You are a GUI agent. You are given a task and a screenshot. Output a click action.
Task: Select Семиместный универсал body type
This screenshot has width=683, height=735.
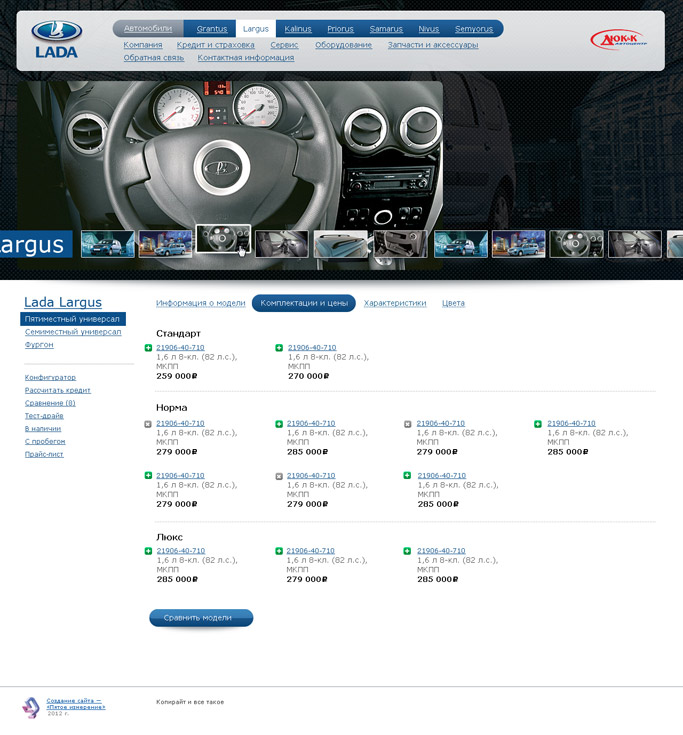coord(73,332)
